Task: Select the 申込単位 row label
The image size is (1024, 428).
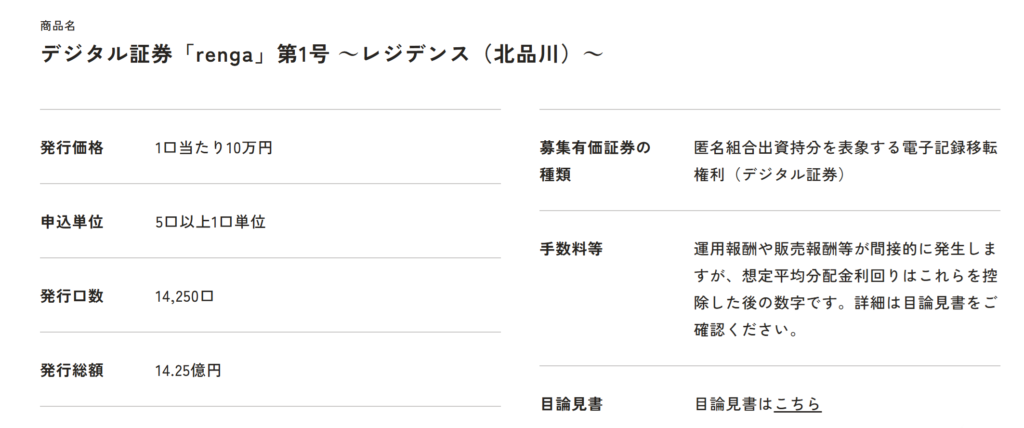Action: [71, 222]
